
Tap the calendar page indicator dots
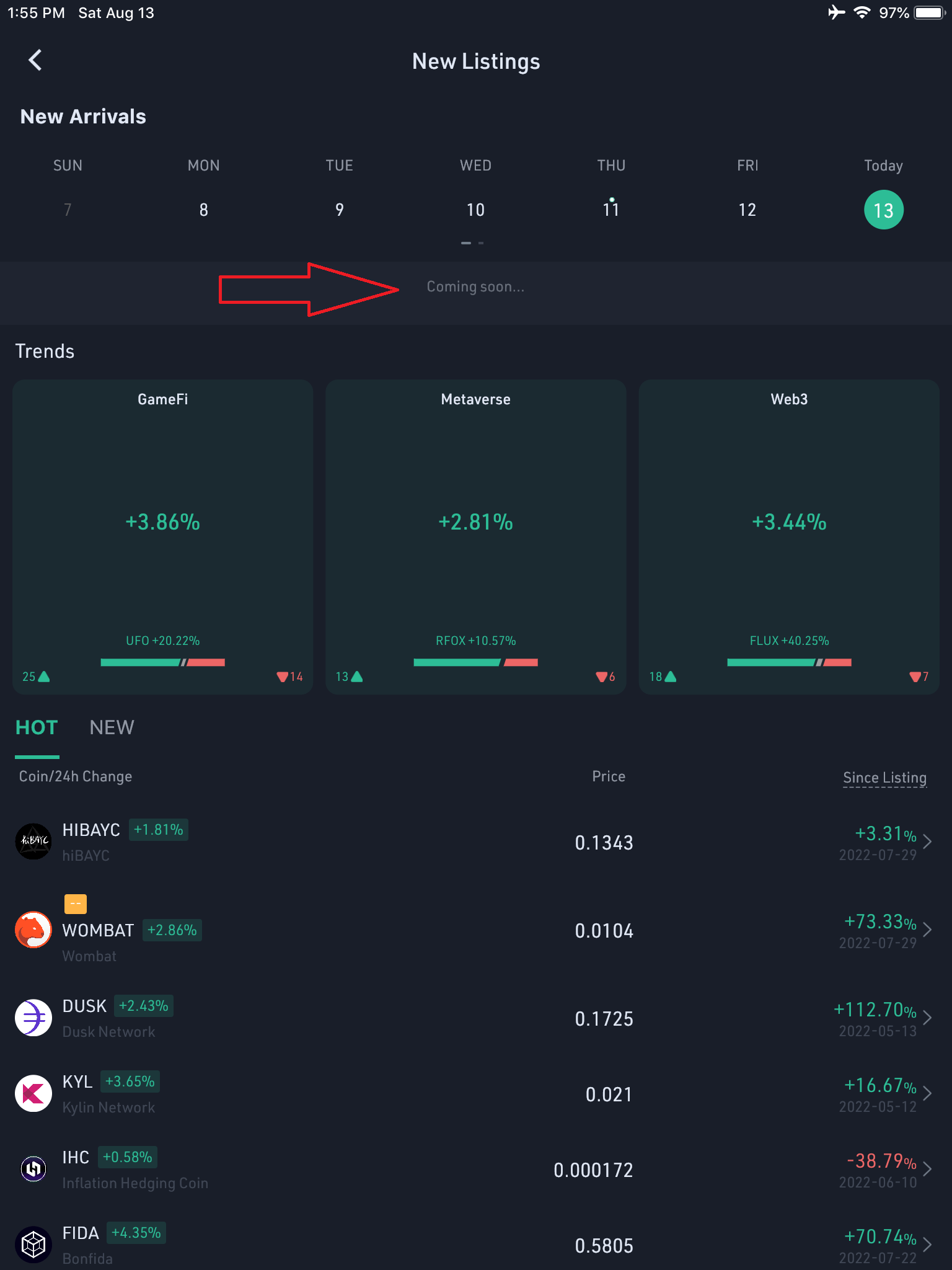472,243
